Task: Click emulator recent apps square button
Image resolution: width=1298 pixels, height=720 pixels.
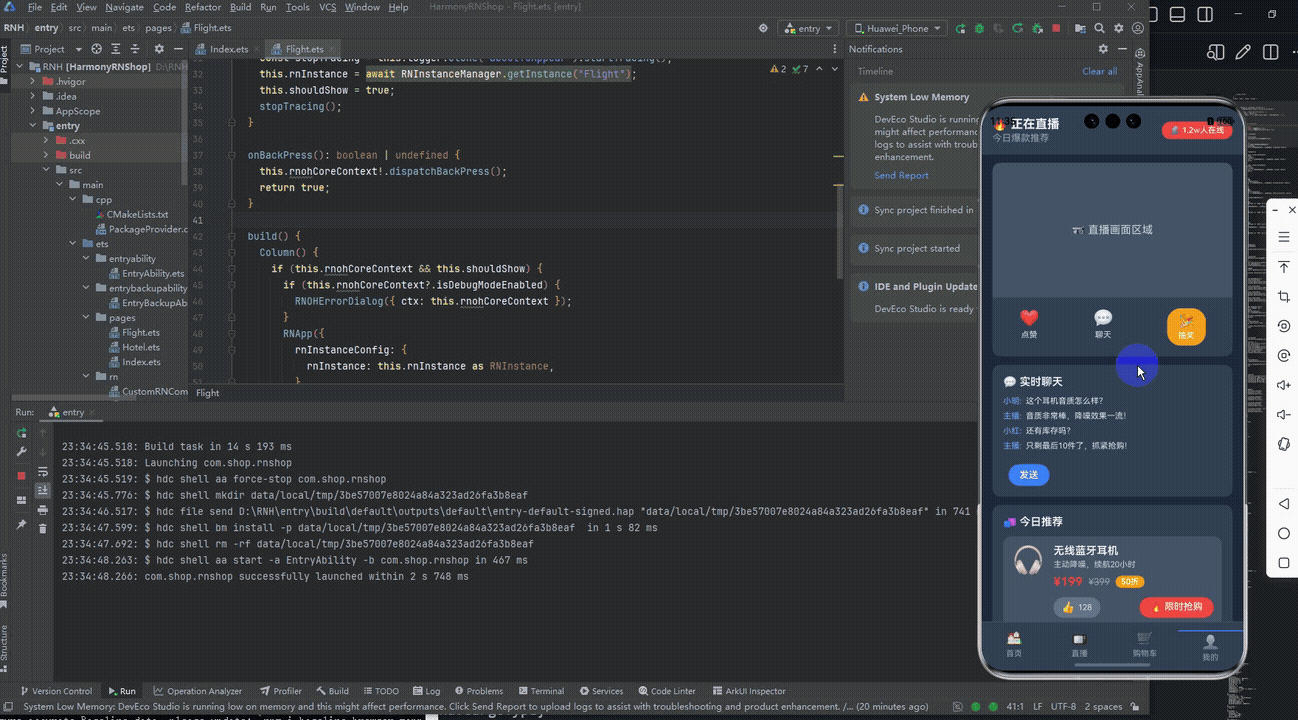Action: (x=1284, y=562)
